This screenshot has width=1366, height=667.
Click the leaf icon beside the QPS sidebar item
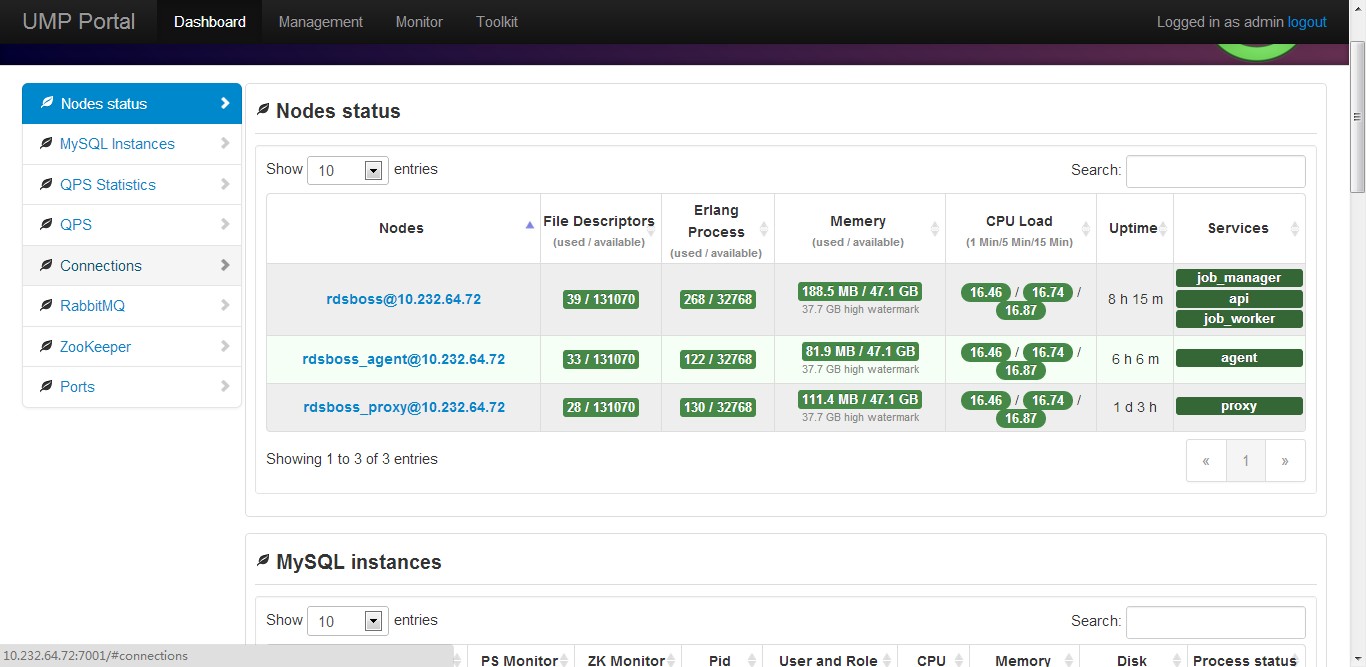46,224
